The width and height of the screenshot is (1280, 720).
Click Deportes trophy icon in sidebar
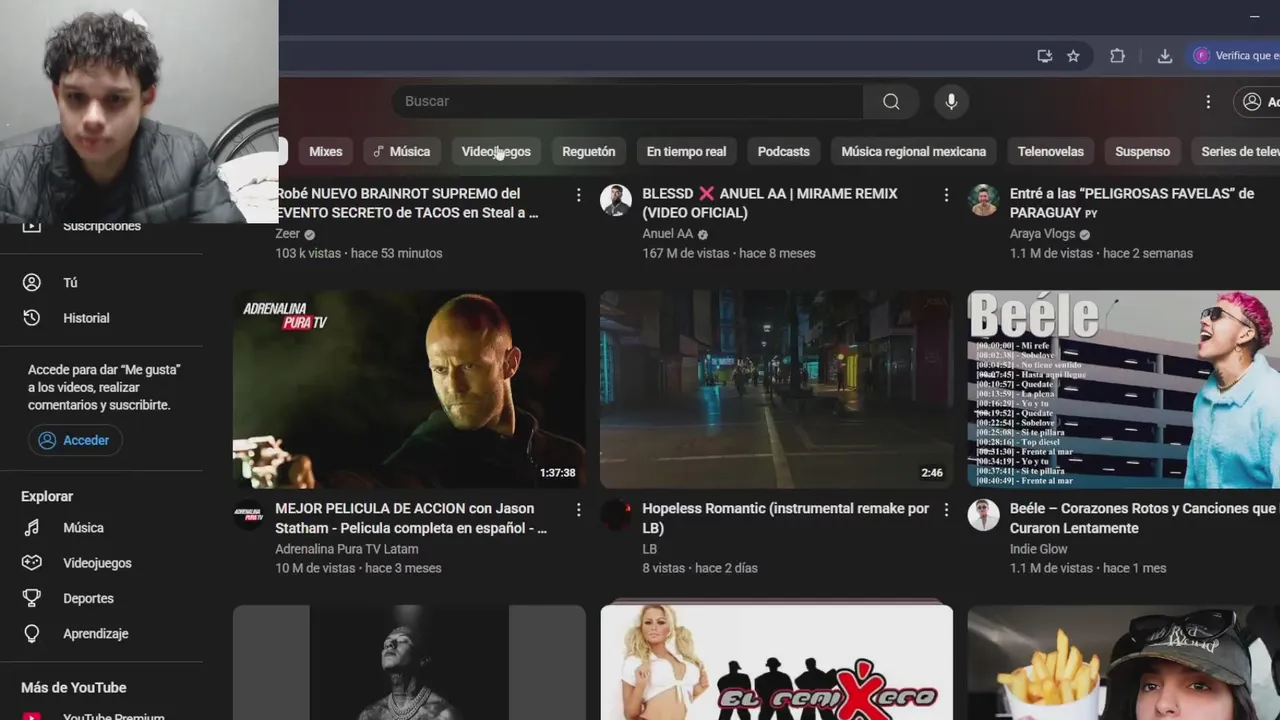pos(32,598)
